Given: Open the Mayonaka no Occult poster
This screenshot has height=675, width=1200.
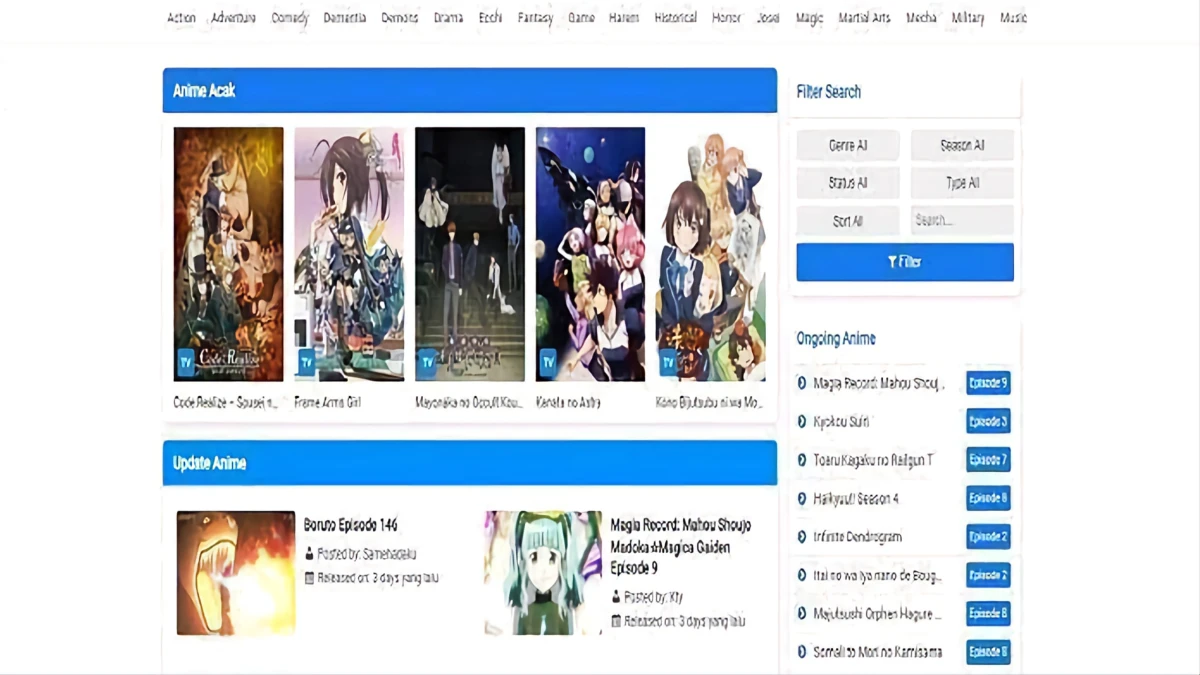Looking at the screenshot, I should click(470, 254).
